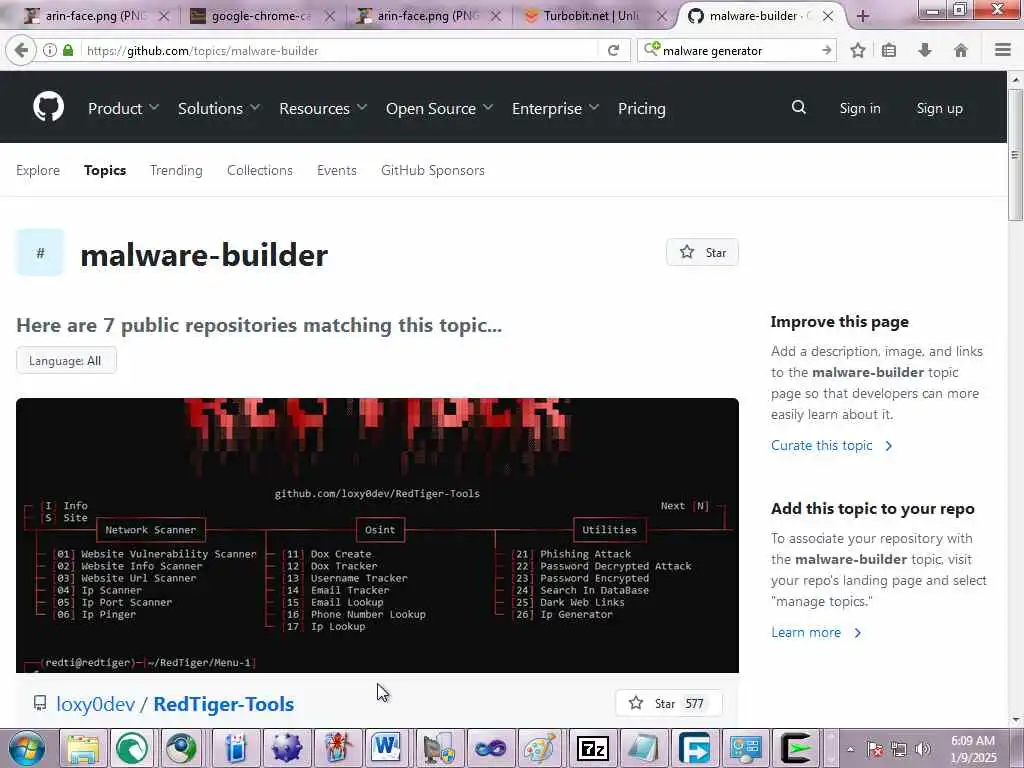Star the RedTiger-Tools repository

coord(669,703)
